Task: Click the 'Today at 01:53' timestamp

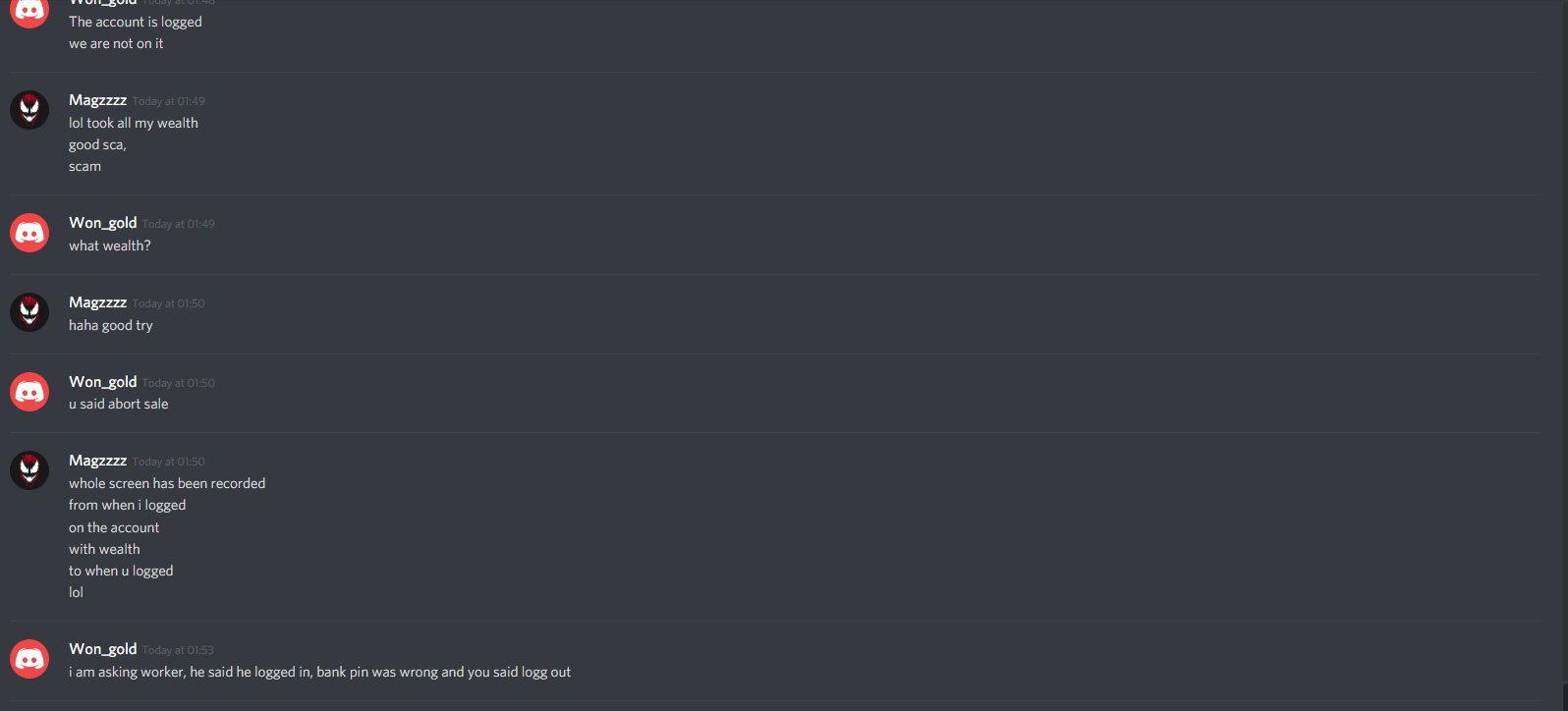Action: (178, 650)
